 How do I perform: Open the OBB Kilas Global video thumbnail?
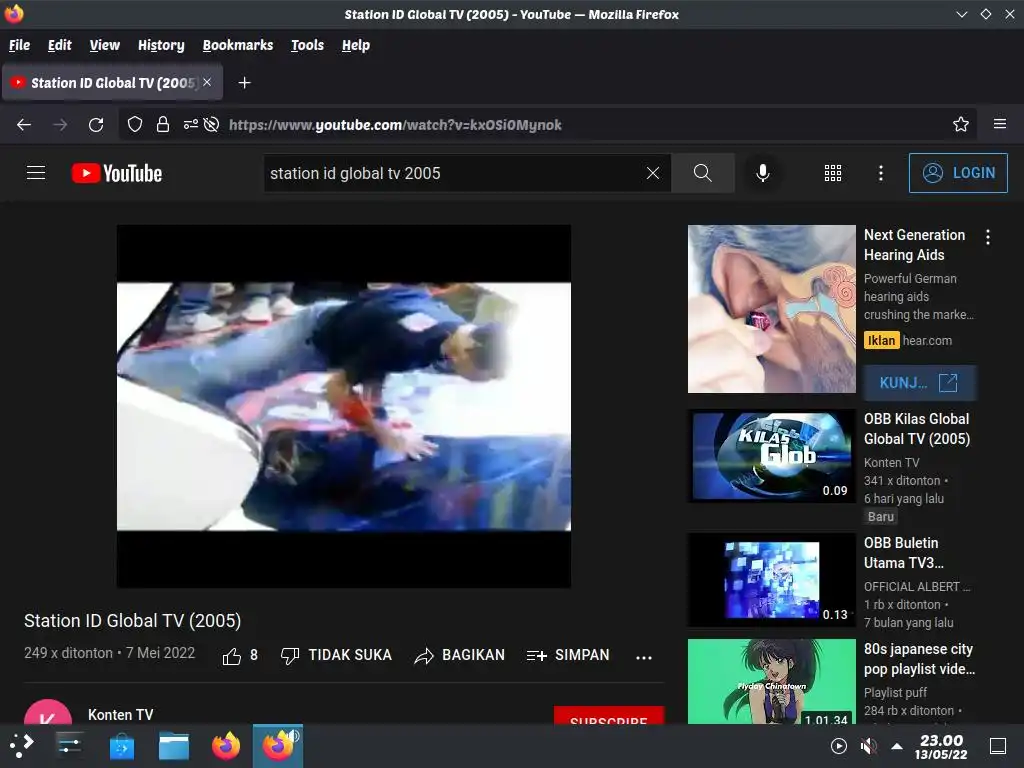771,456
